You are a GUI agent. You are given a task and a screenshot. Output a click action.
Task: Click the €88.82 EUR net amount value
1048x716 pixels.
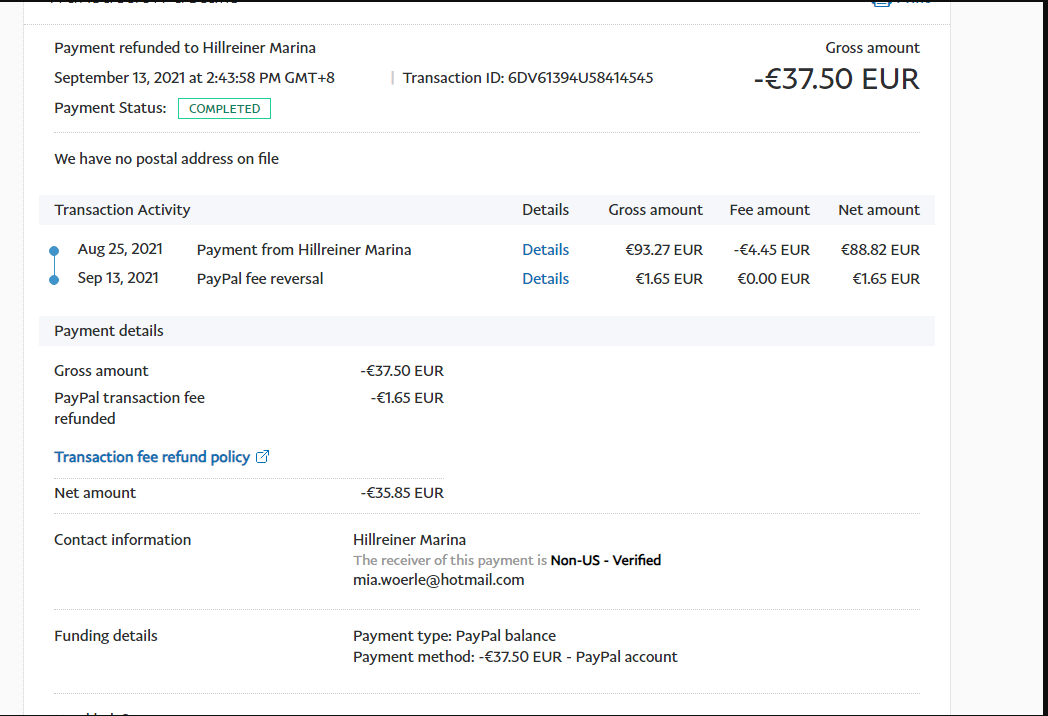(880, 250)
